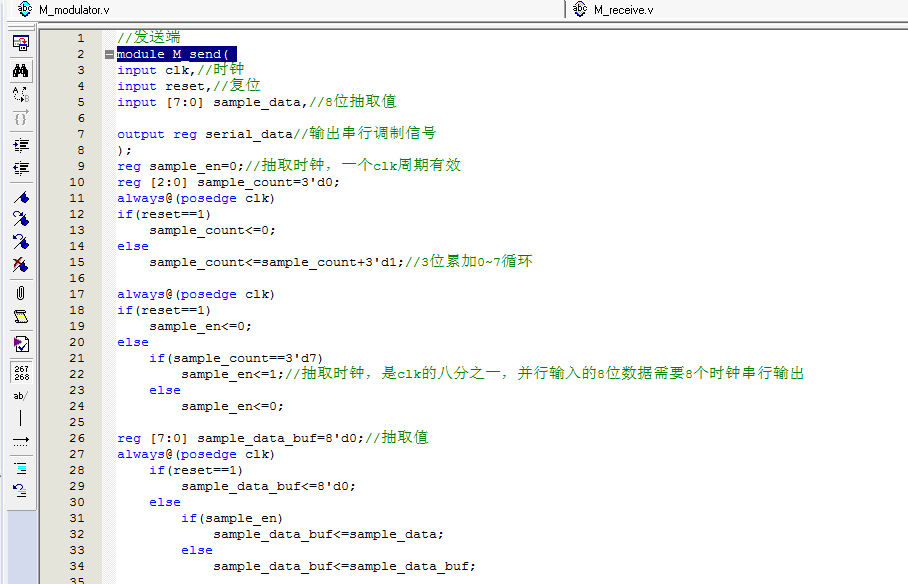The image size is (908, 584).
Task: Toggle a bookmark with the blue flag
Action: click(21, 198)
